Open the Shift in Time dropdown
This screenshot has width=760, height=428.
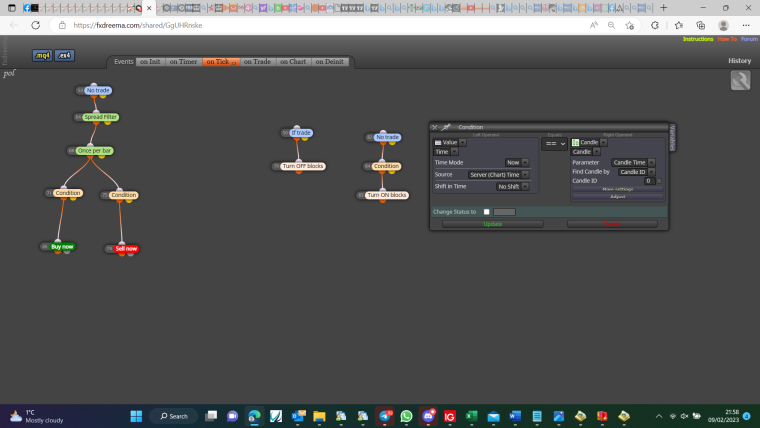tap(512, 187)
